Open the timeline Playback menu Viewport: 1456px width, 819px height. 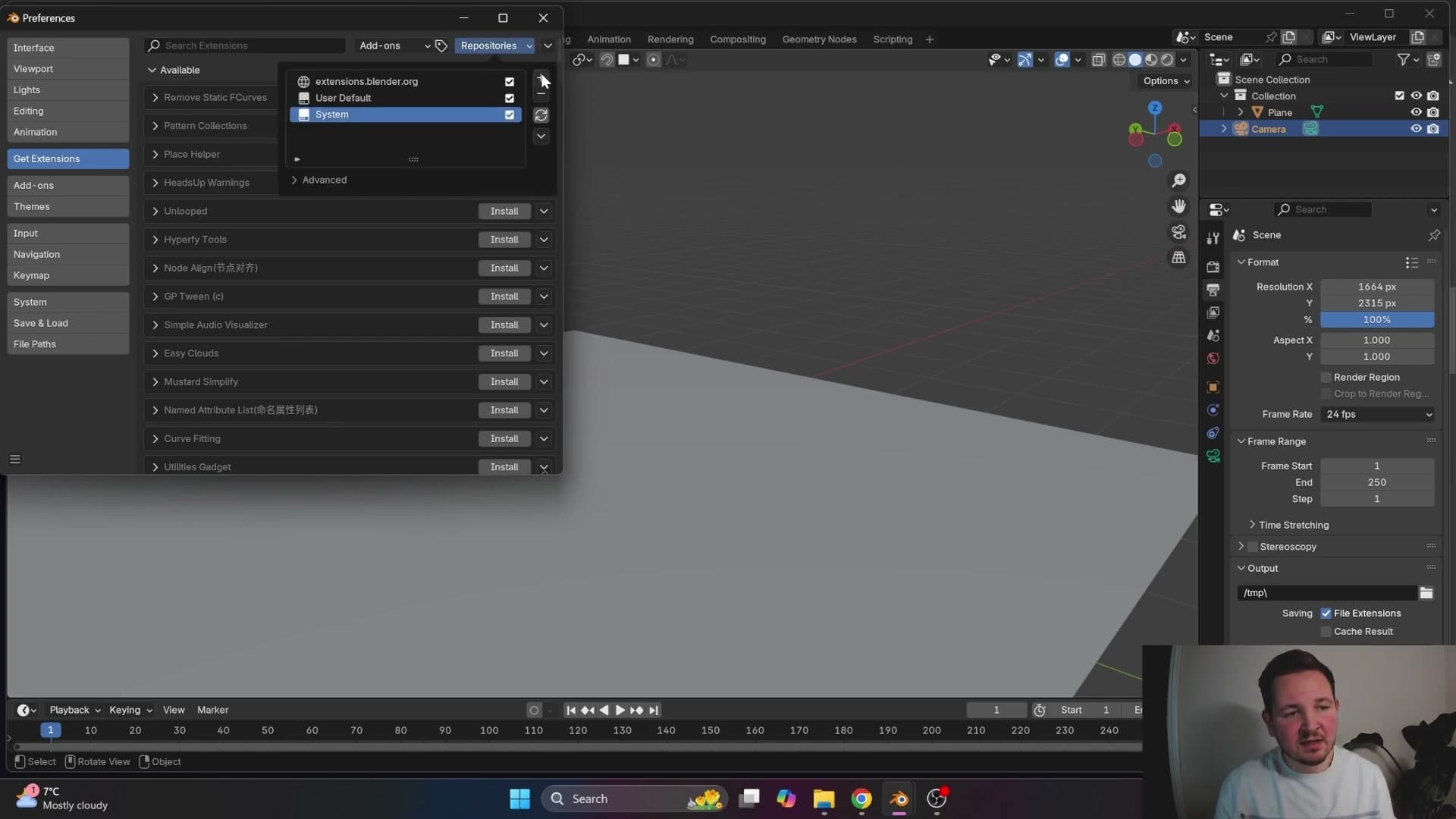(x=74, y=711)
